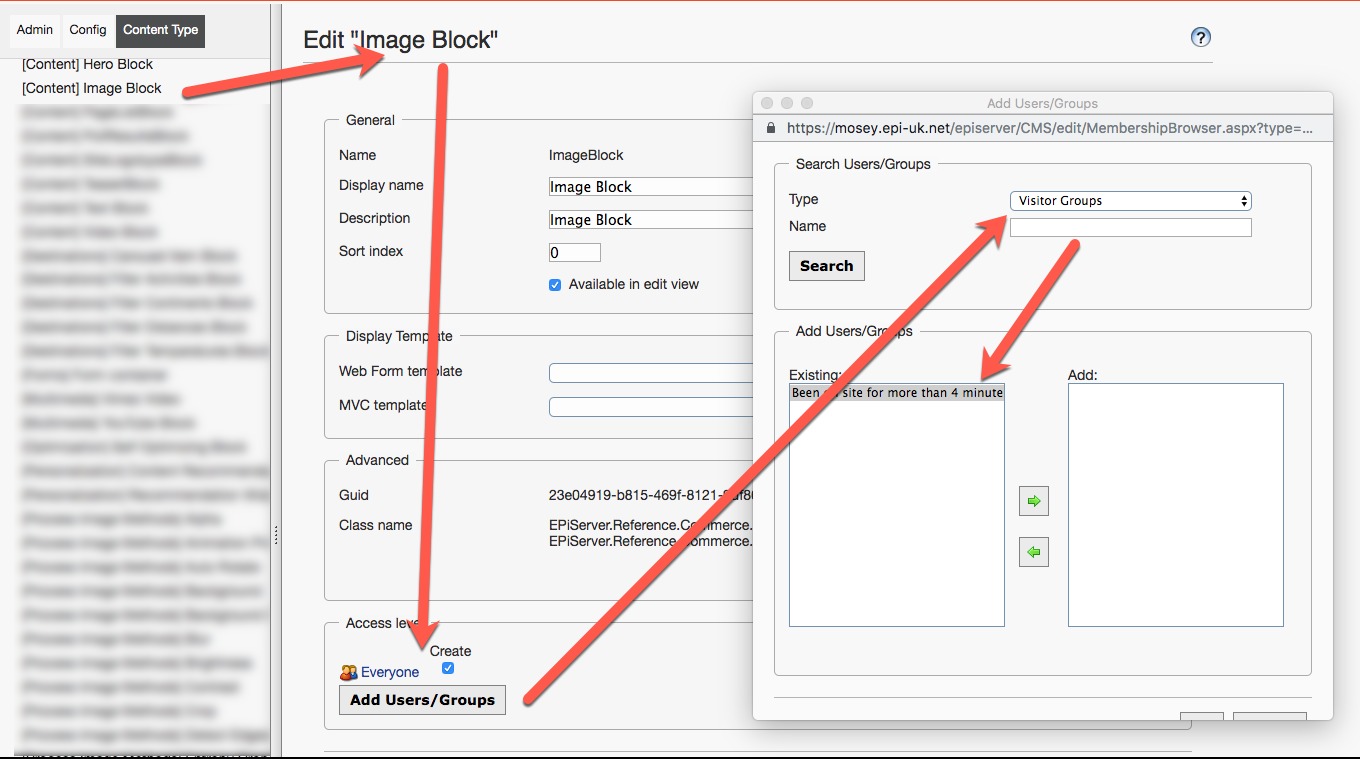Click the Everyone group icon

click(349, 673)
